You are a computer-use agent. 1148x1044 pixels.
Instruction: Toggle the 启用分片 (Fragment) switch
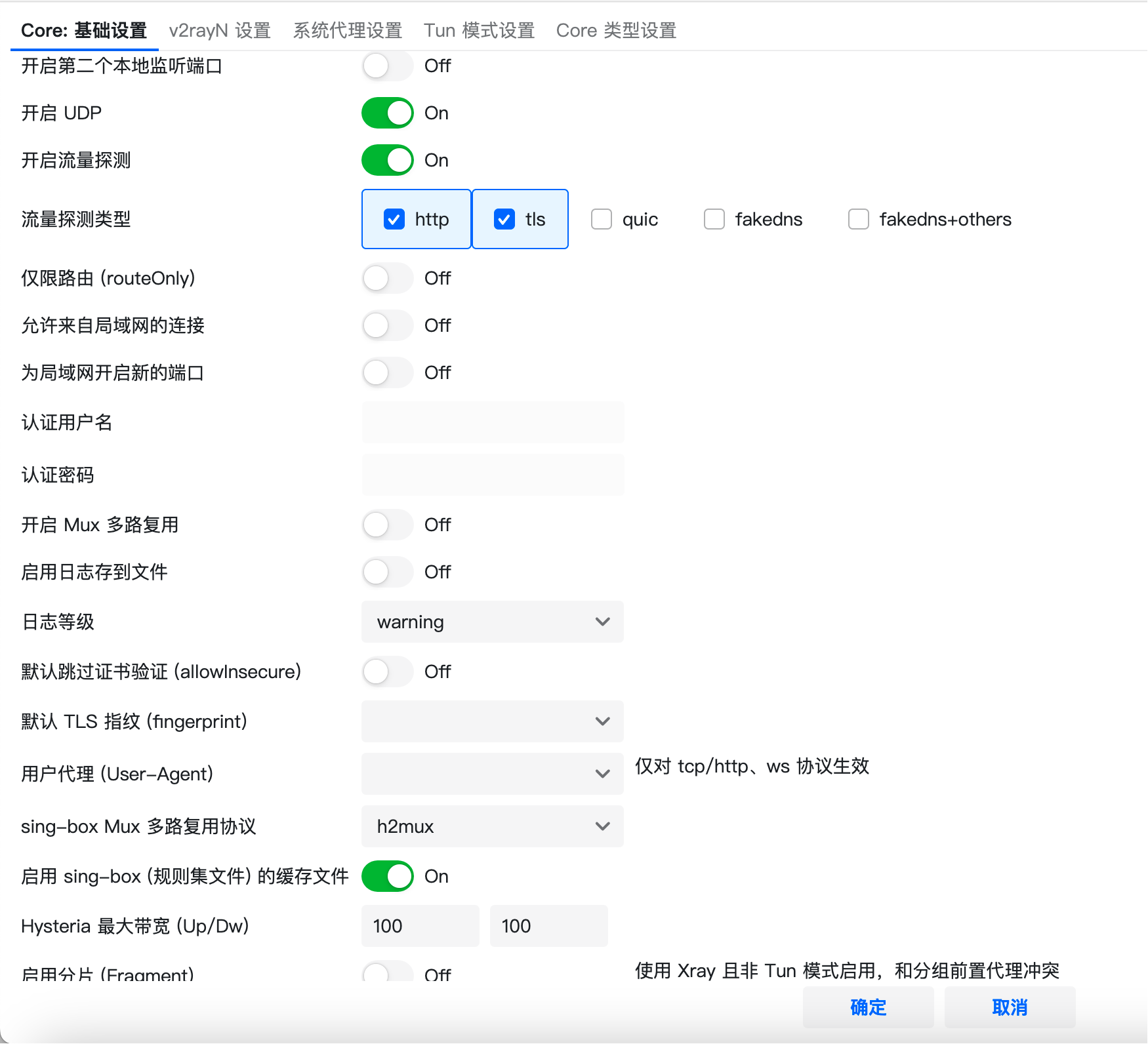[x=388, y=972]
